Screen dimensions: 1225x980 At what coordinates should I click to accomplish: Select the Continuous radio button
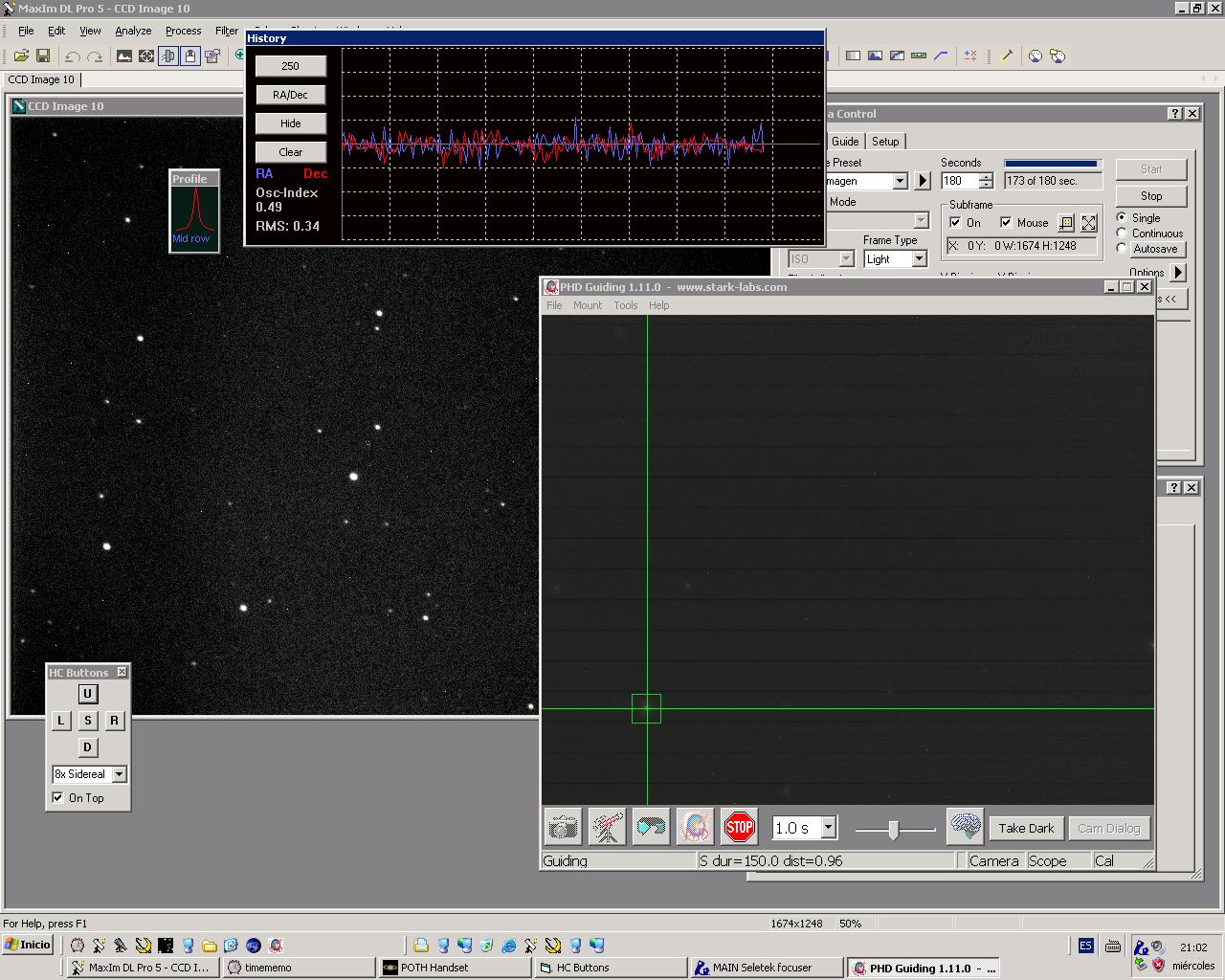point(1122,234)
